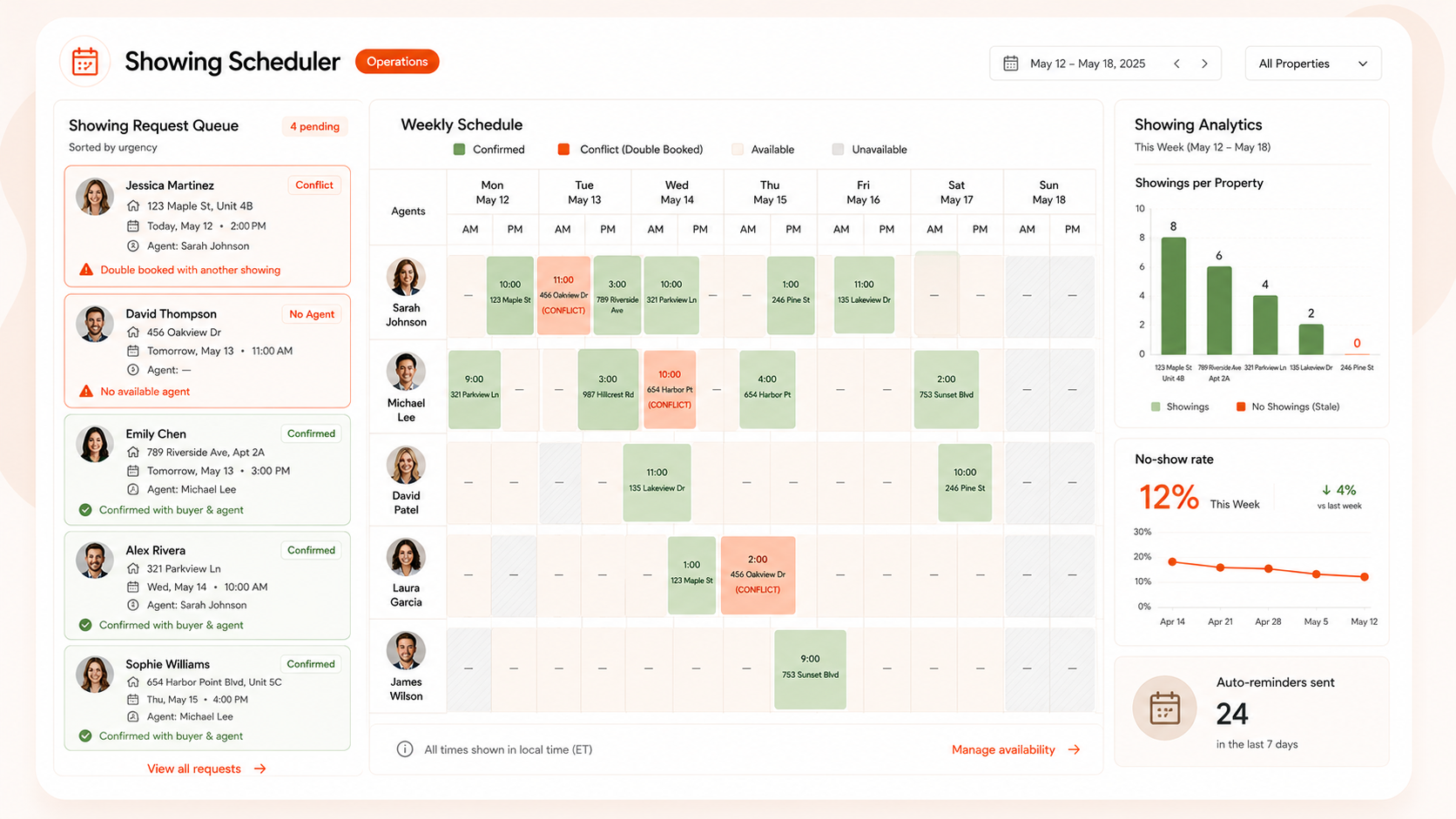
Task: Open the All Properties dropdown
Action: (x=1312, y=64)
